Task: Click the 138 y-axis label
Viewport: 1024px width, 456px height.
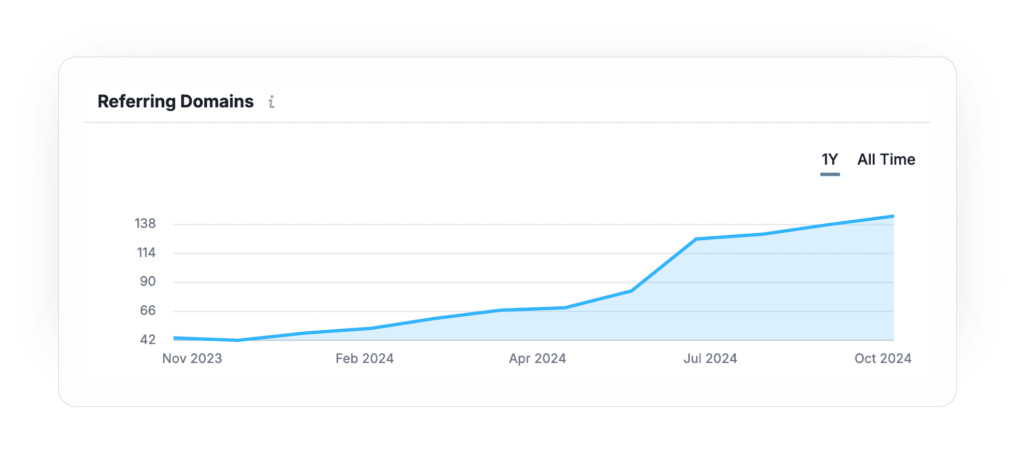Action: click(145, 224)
